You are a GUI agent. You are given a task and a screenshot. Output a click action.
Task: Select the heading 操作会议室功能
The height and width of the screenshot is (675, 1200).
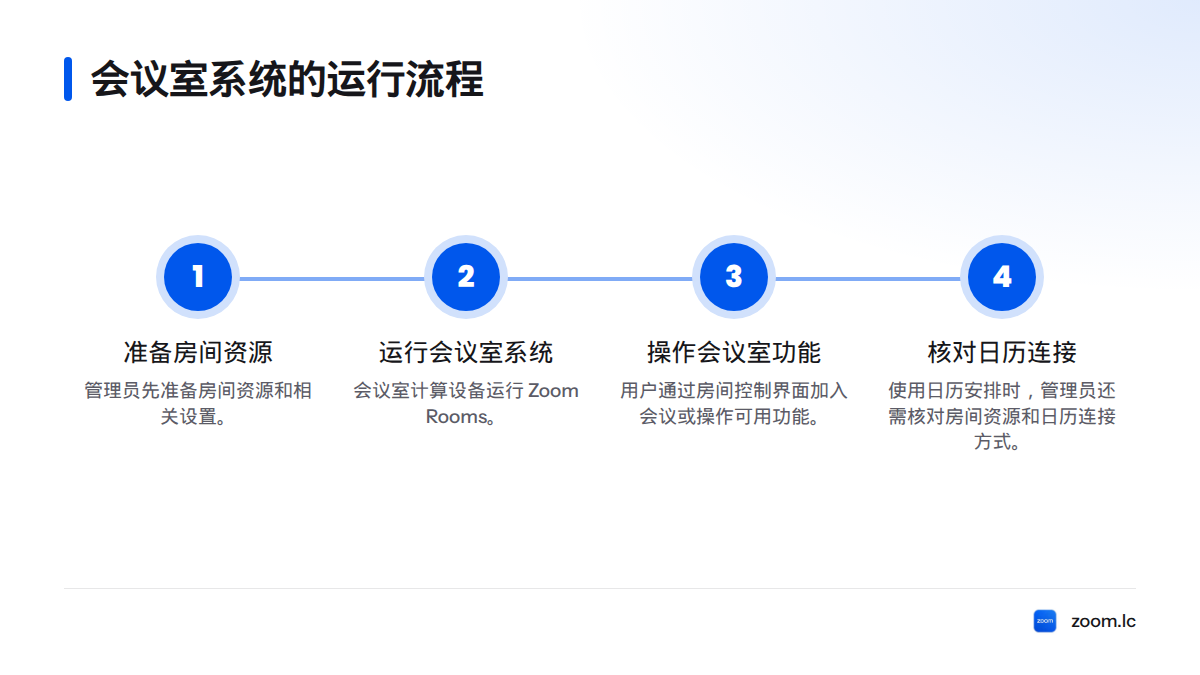(734, 352)
